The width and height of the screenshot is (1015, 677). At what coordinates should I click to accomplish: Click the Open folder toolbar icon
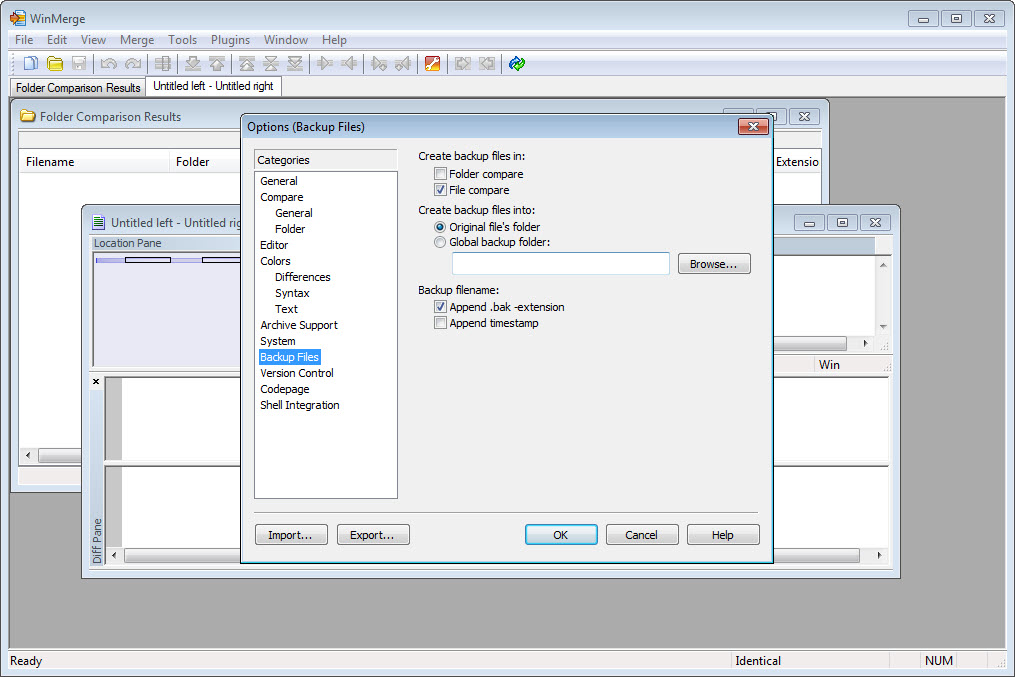55,63
